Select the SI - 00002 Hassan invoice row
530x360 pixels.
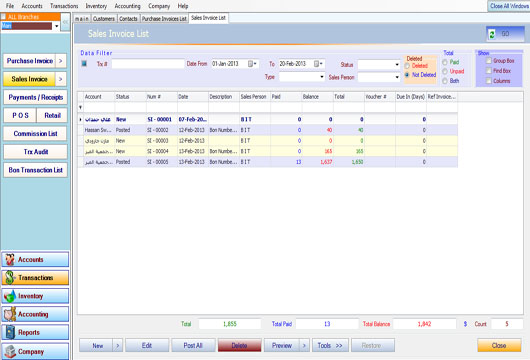[x=268, y=130]
